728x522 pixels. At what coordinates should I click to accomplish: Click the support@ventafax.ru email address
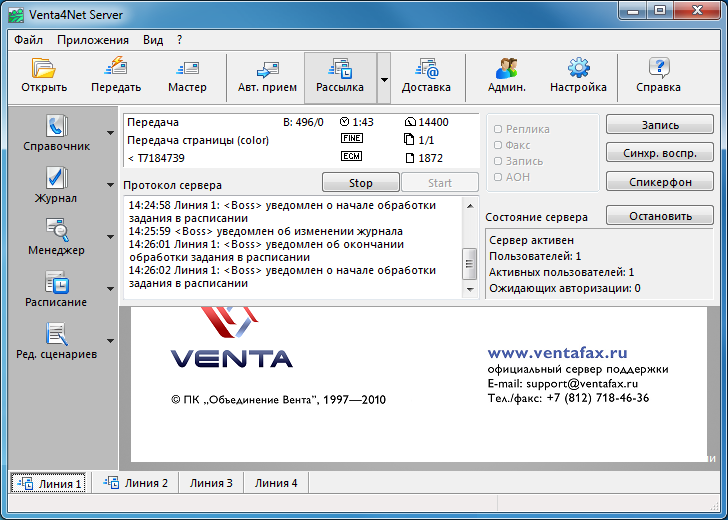coord(582,384)
